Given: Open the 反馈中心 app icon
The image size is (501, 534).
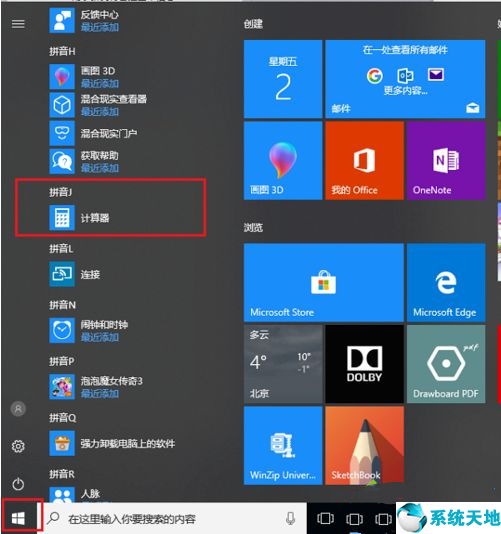Looking at the screenshot, I should point(62,21).
